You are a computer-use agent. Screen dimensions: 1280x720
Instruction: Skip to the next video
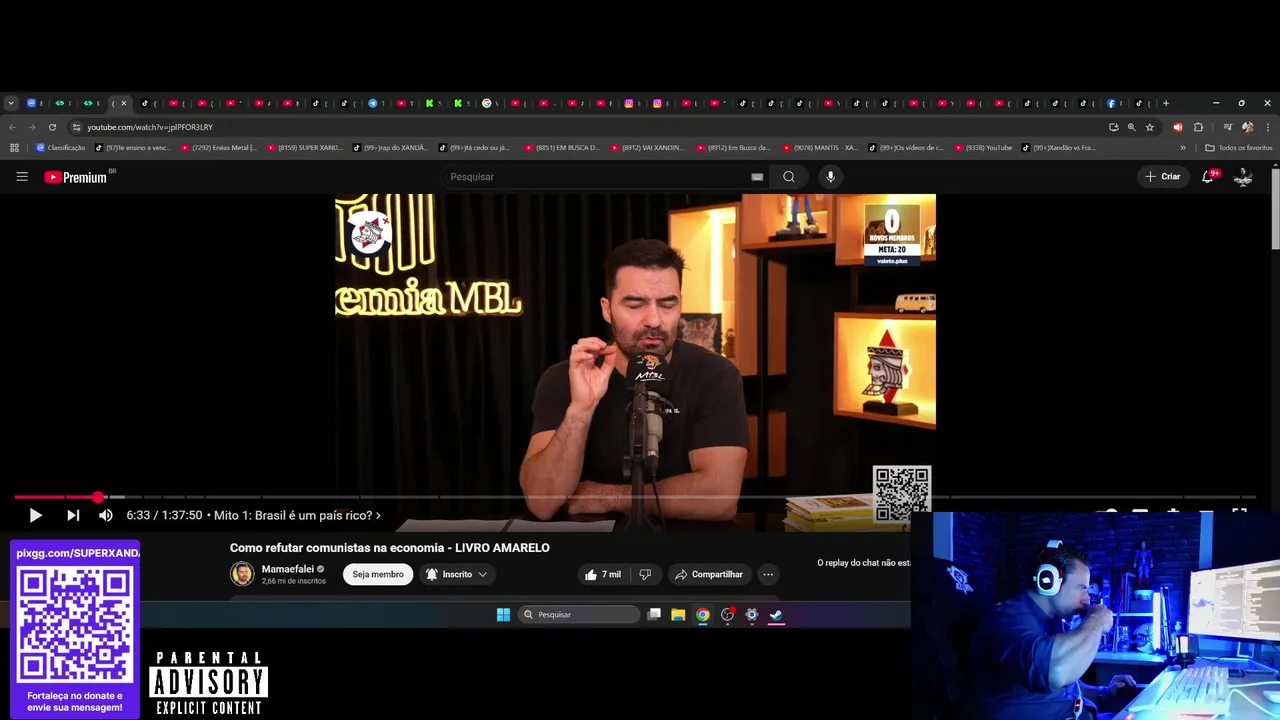tap(73, 515)
